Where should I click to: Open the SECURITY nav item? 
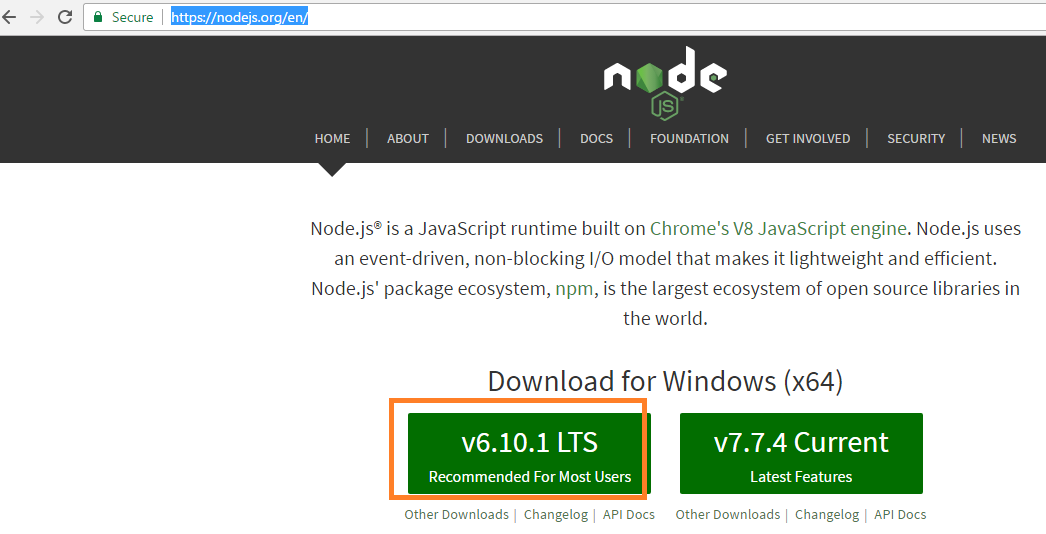pyautogui.click(x=916, y=138)
